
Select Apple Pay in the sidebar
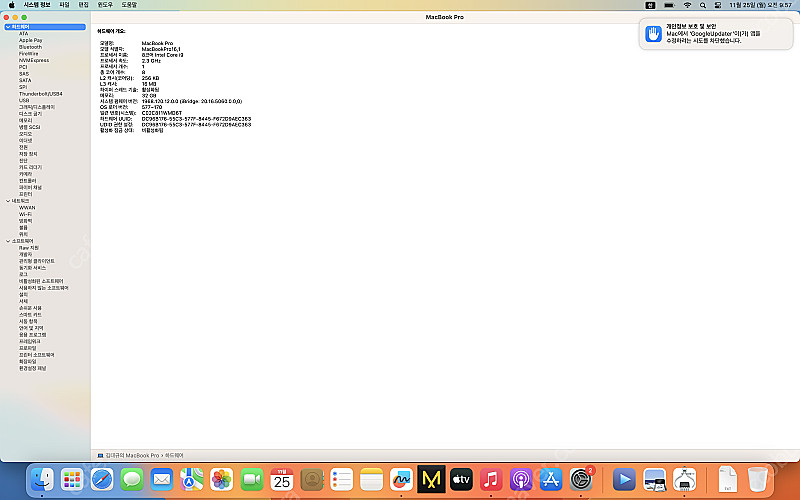31,40
